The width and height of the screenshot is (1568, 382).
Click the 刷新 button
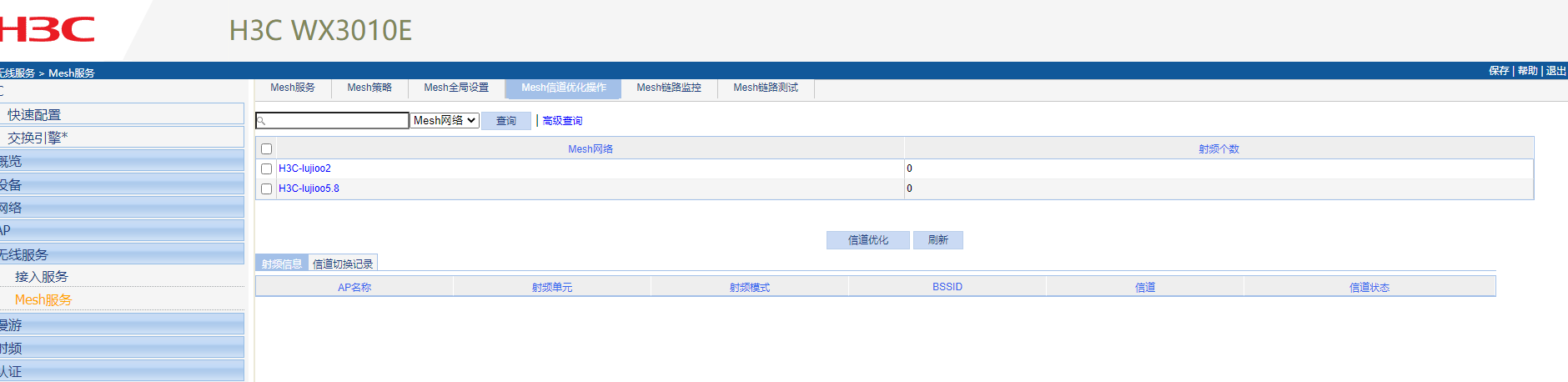938,240
